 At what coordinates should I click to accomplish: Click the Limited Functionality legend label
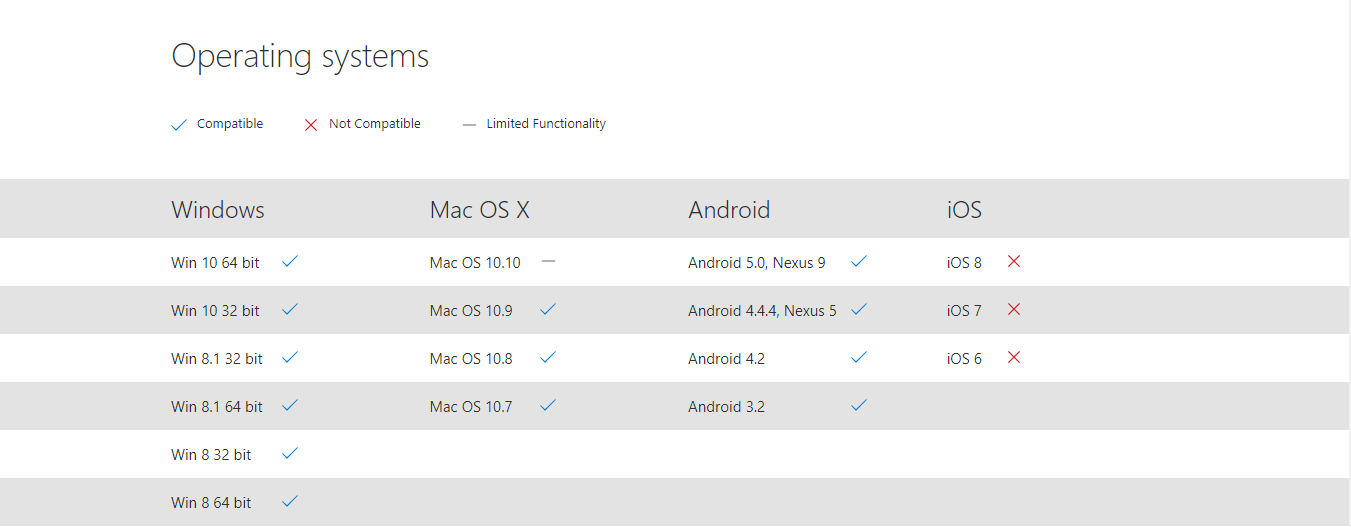546,124
